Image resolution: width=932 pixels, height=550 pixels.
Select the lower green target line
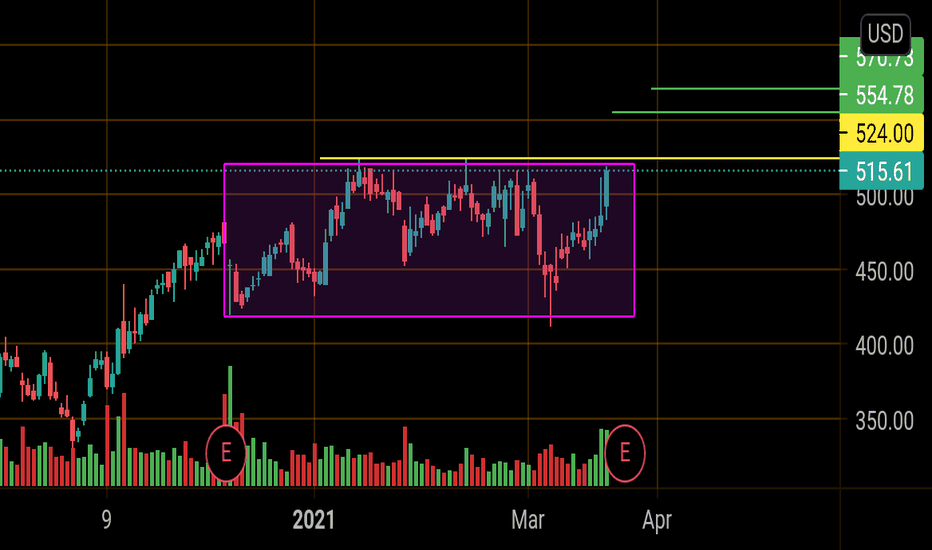point(726,112)
